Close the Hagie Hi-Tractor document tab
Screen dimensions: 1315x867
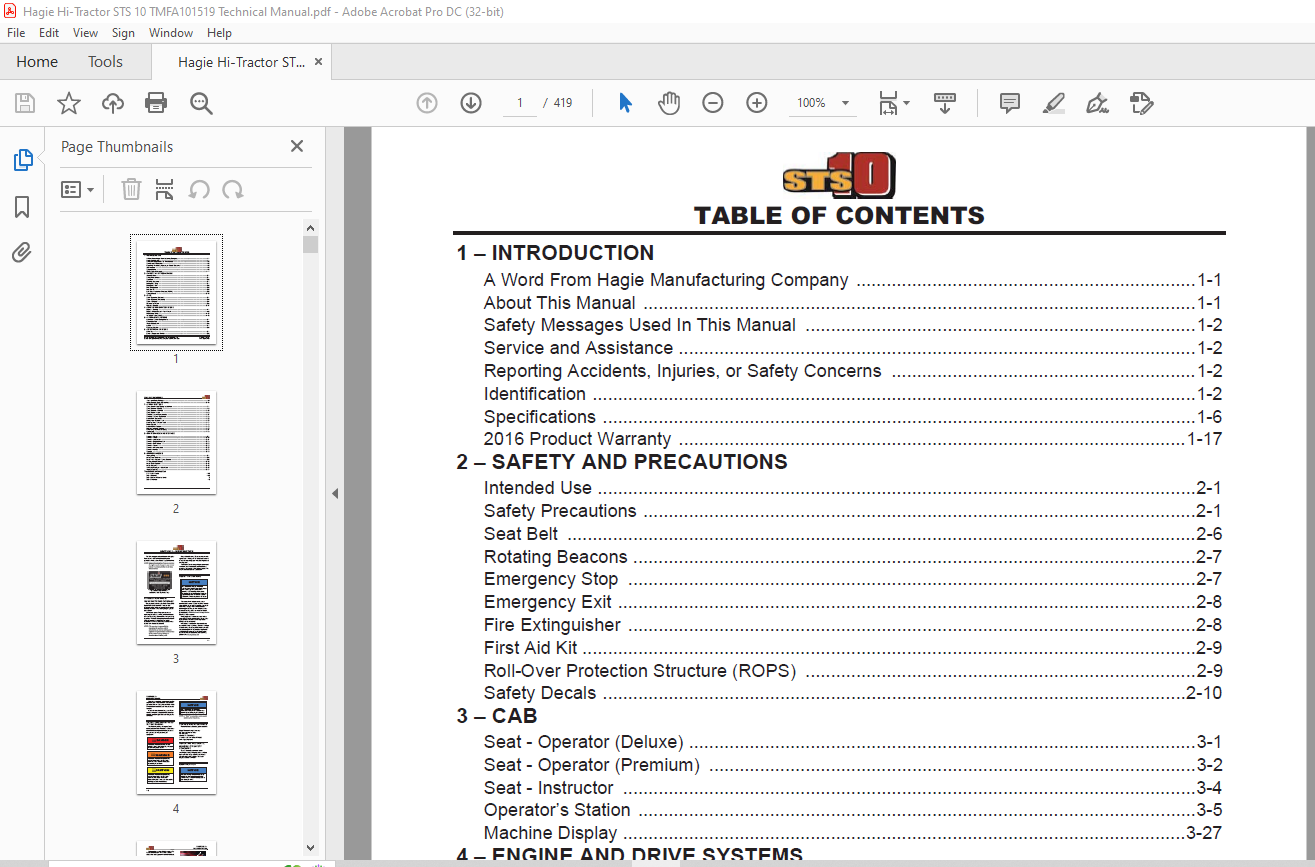(x=318, y=62)
